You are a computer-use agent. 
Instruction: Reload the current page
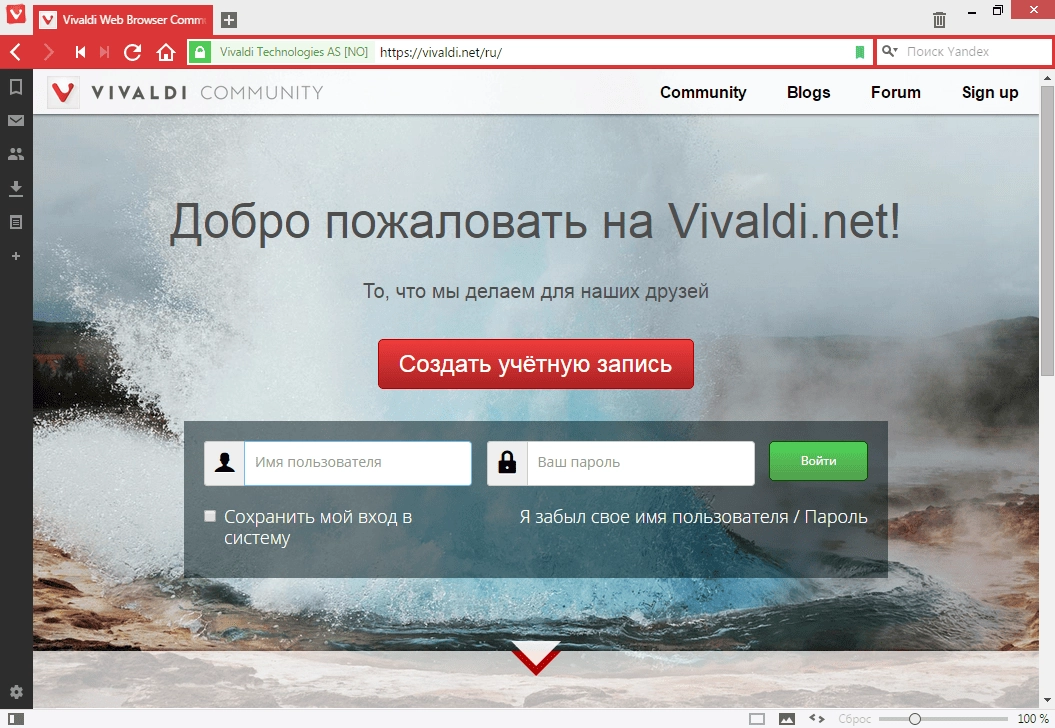tap(133, 52)
